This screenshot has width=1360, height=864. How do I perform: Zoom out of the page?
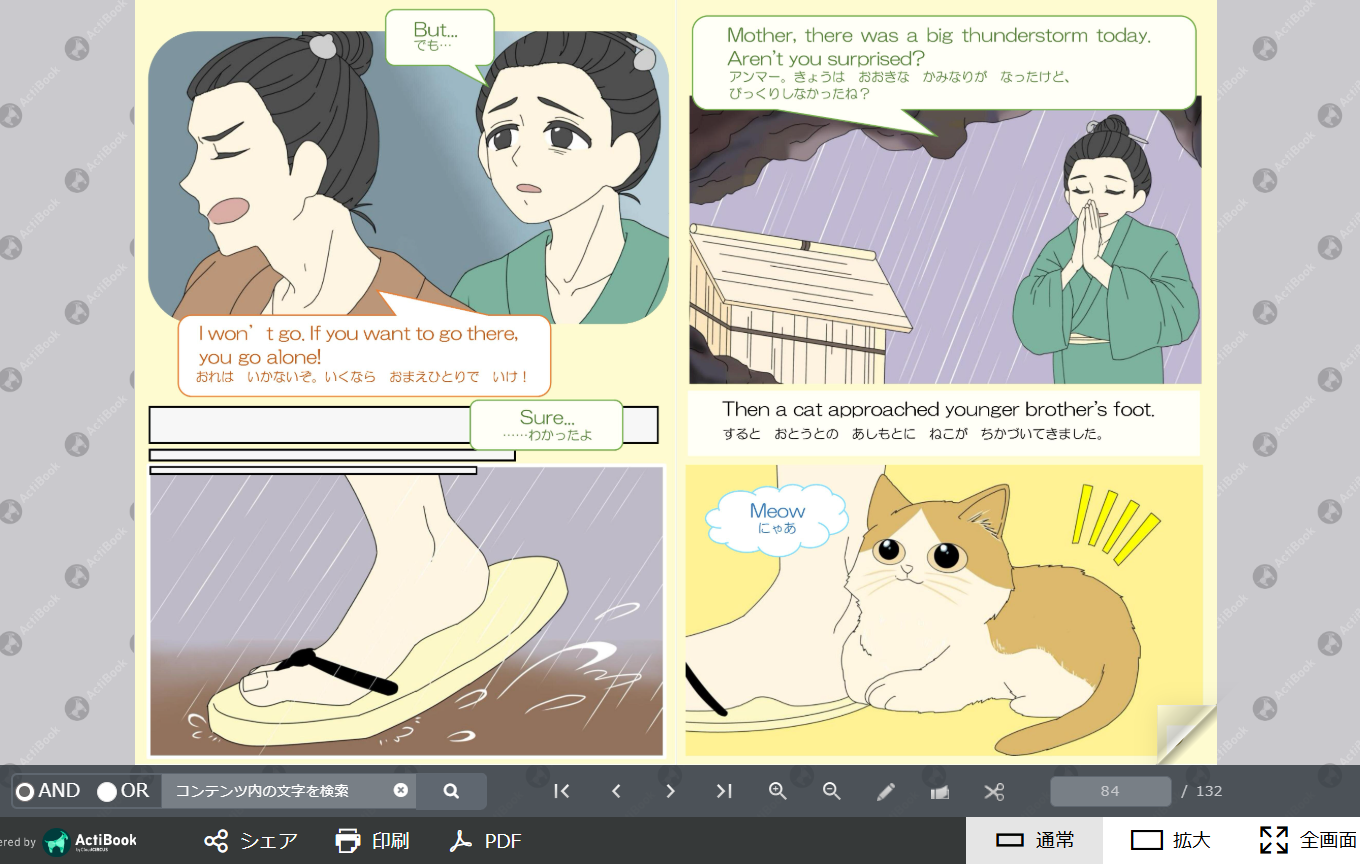pyautogui.click(x=831, y=791)
